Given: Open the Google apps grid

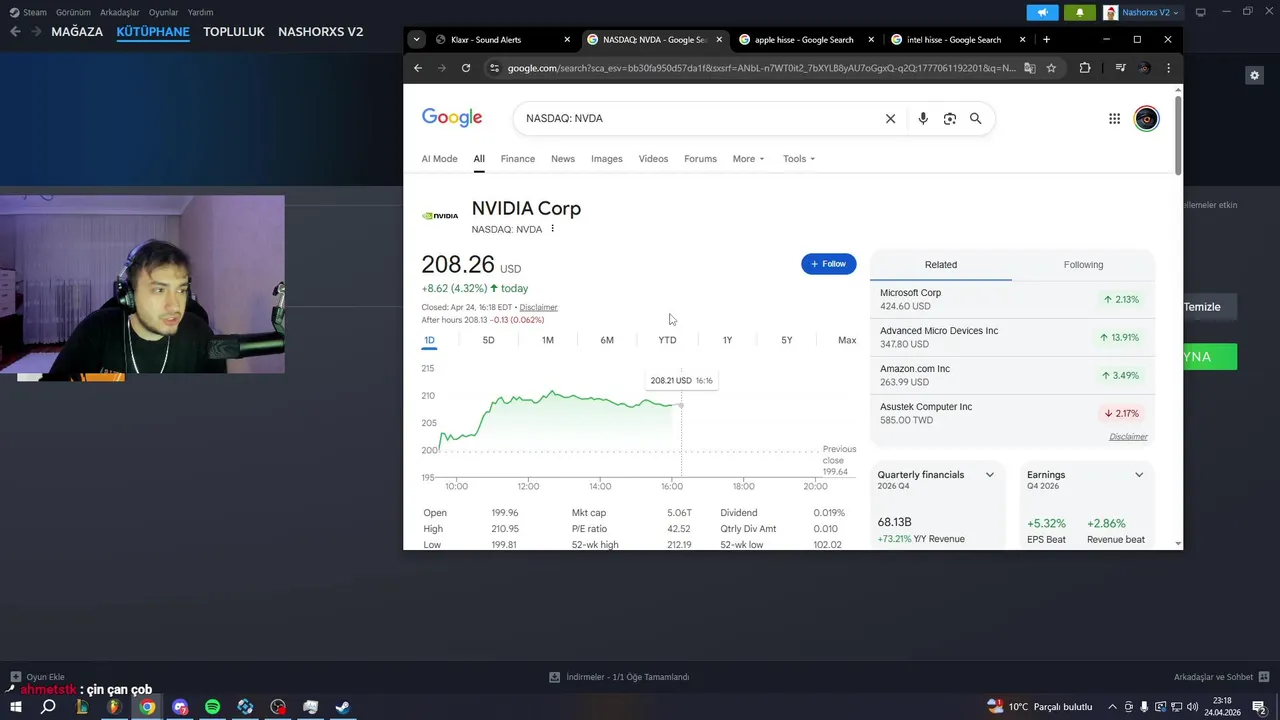Looking at the screenshot, I should coord(1115,118).
